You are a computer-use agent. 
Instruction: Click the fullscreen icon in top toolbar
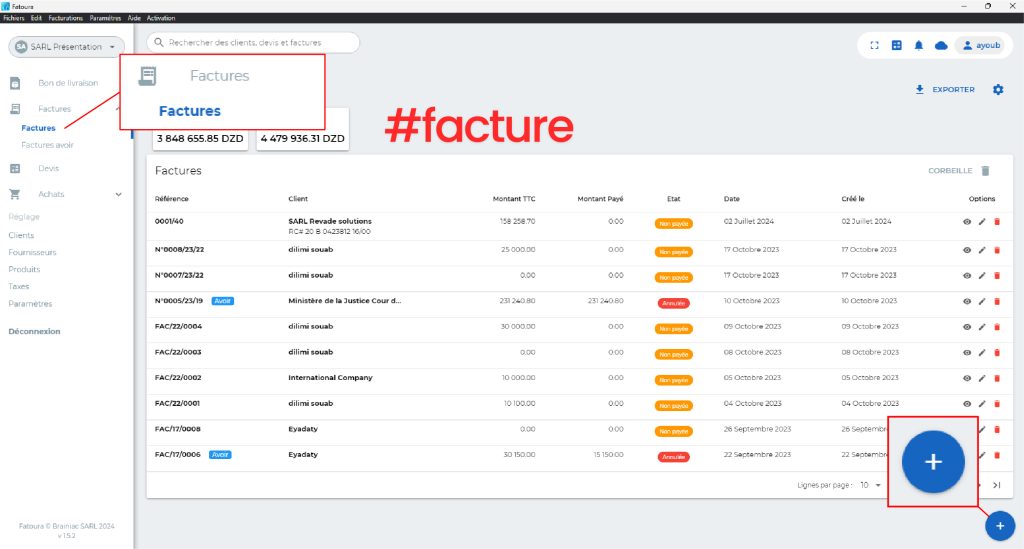pyautogui.click(x=874, y=46)
